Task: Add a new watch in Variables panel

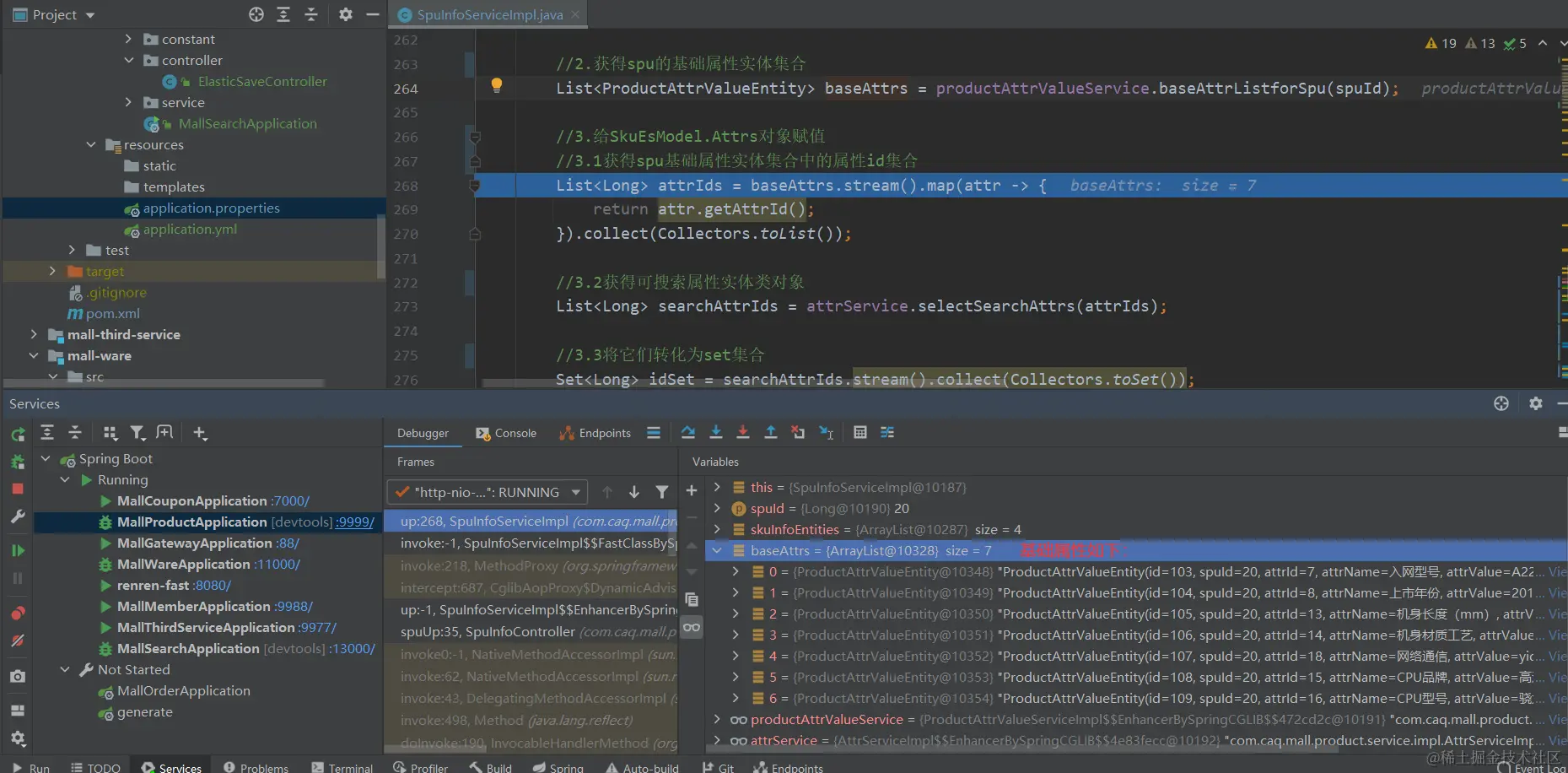Action: click(x=692, y=490)
